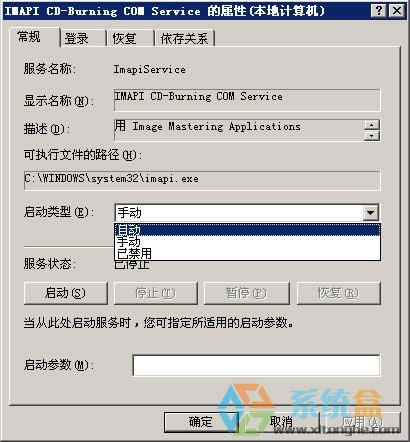Click the 启动(S) button
Viewport: 410px width, 442px height.
[66, 293]
